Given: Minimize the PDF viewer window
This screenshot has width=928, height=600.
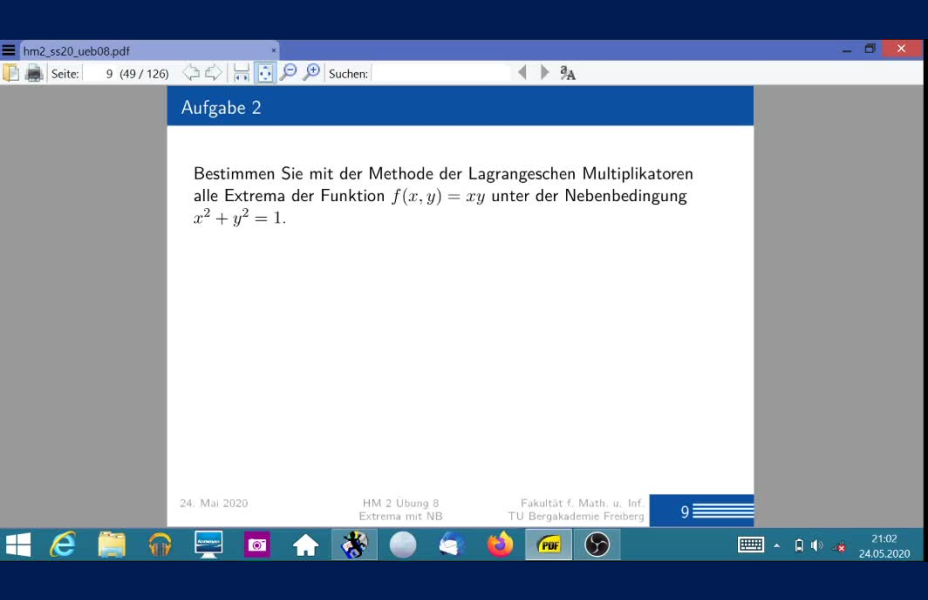Looking at the screenshot, I should [x=847, y=50].
